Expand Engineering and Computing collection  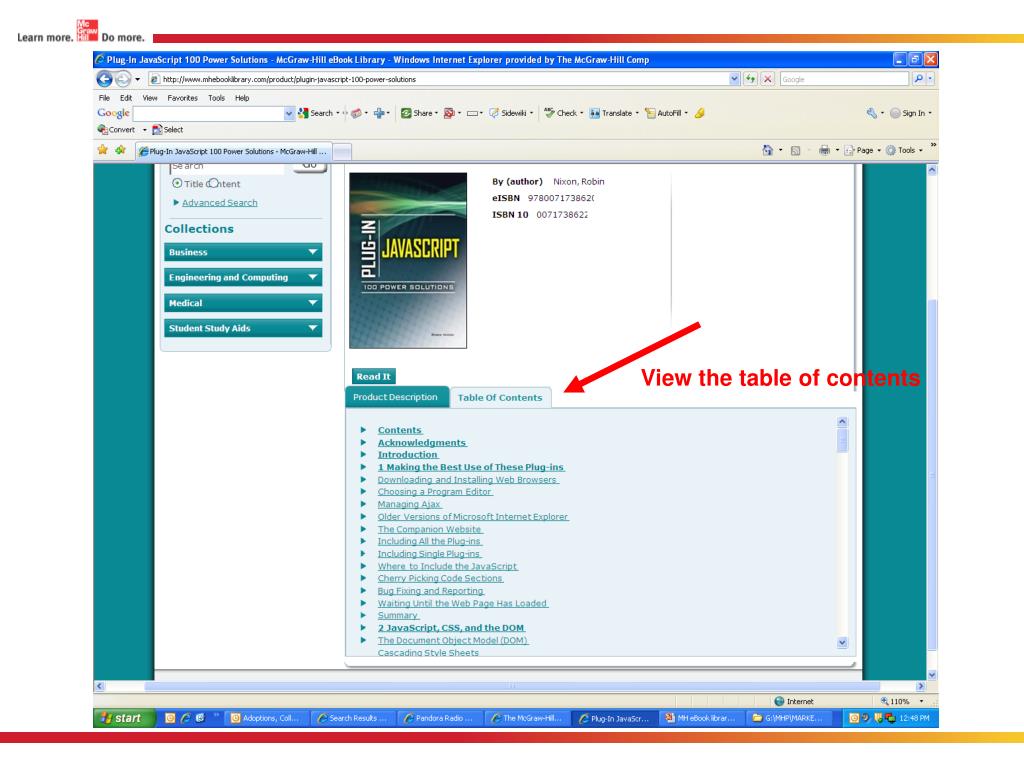pos(243,278)
